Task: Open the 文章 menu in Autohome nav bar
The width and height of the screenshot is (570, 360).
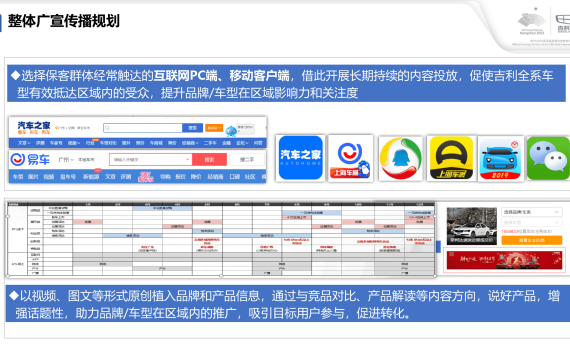Action: click(x=24, y=143)
